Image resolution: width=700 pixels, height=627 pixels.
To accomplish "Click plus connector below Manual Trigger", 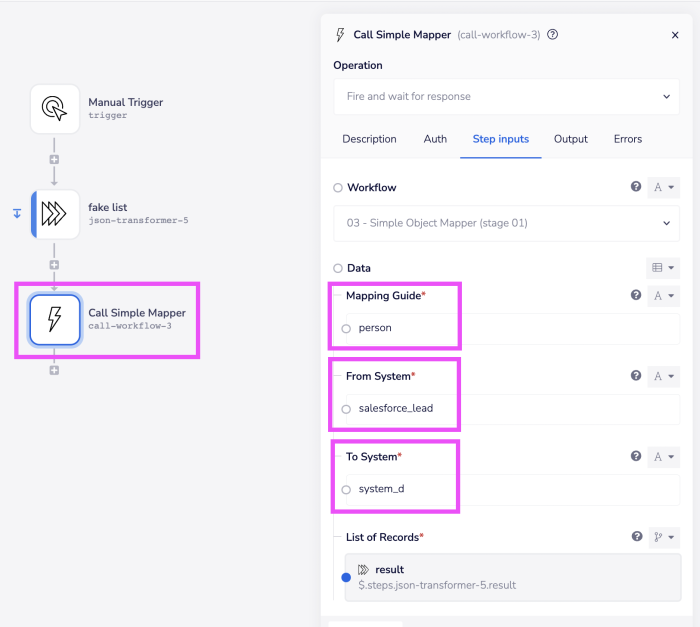I will click(x=54, y=159).
